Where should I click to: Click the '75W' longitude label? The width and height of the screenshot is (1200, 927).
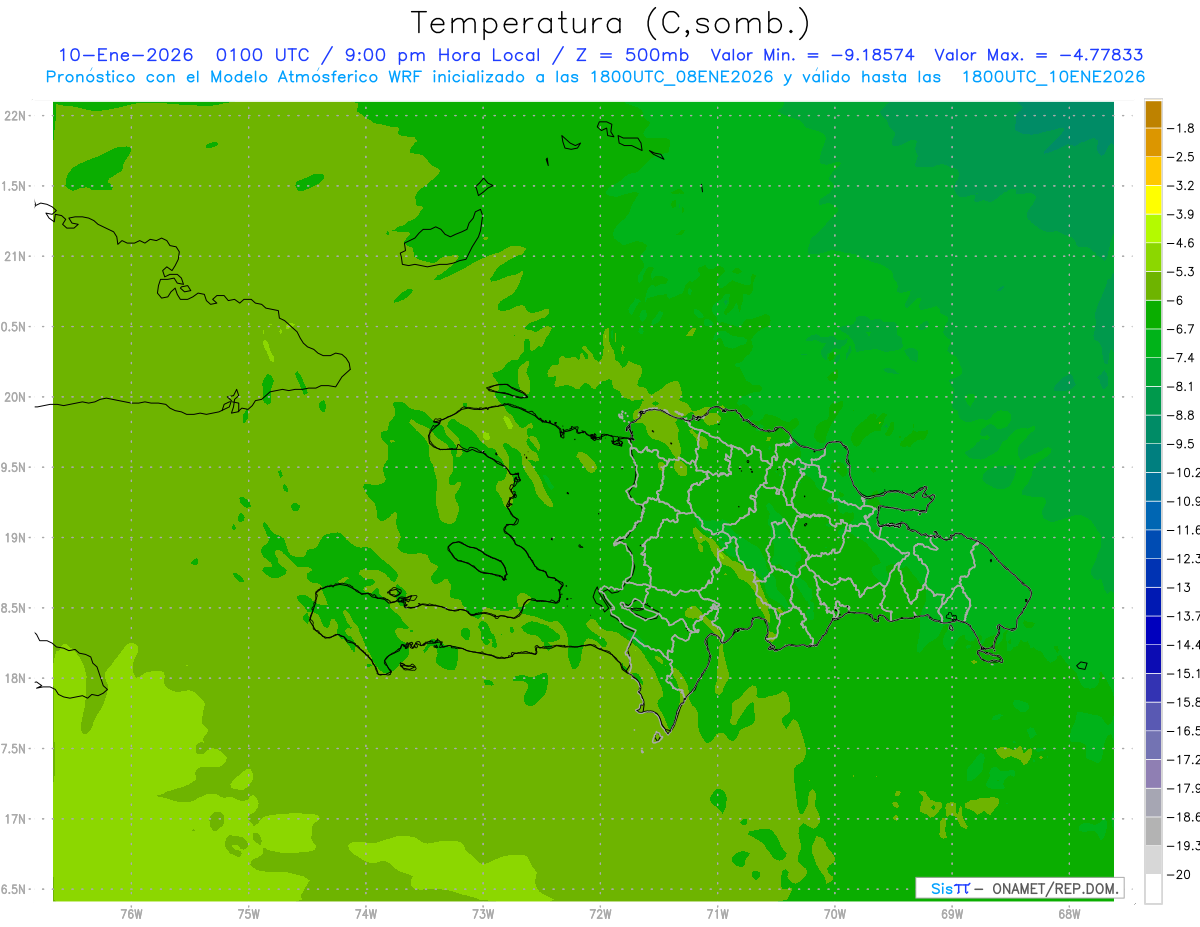(249, 914)
